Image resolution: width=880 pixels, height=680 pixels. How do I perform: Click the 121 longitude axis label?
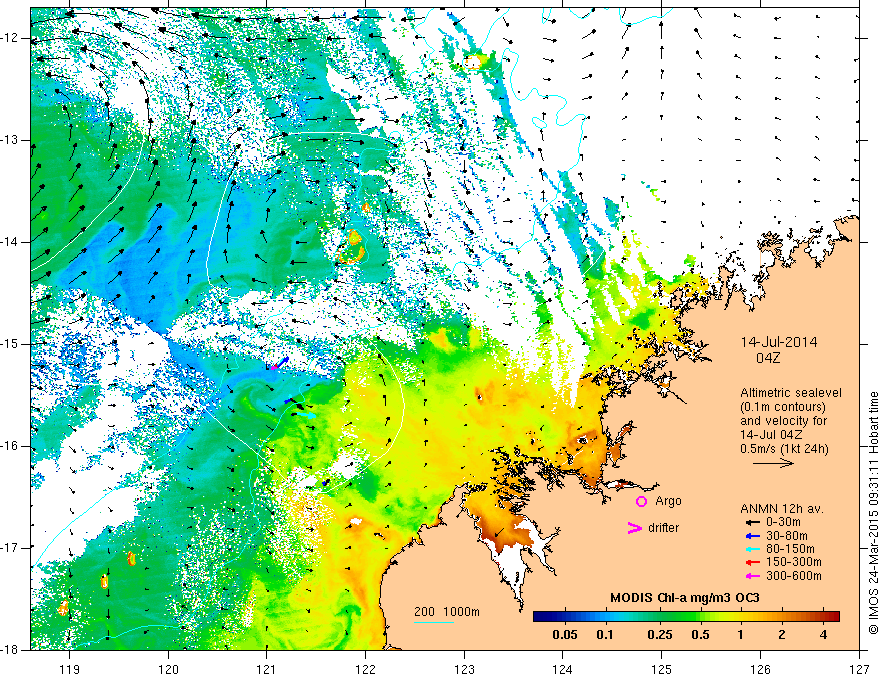click(267, 669)
